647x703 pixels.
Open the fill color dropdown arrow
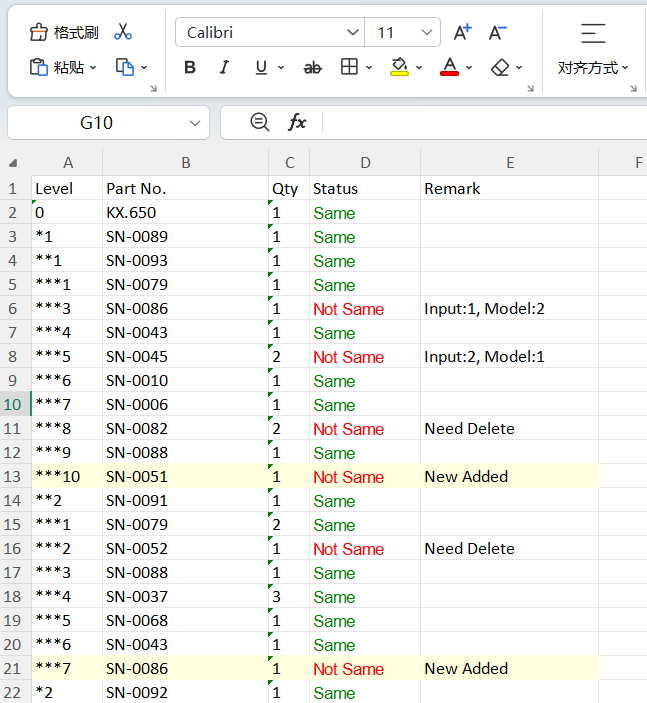point(419,68)
